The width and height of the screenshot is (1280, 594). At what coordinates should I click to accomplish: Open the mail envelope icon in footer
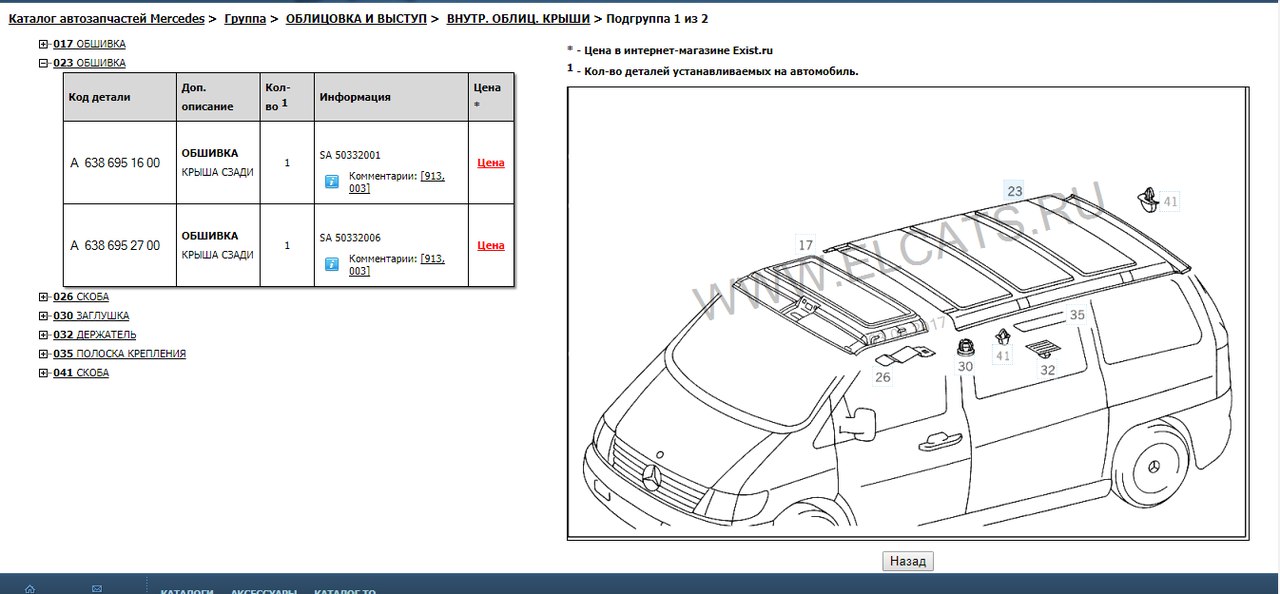(97, 589)
